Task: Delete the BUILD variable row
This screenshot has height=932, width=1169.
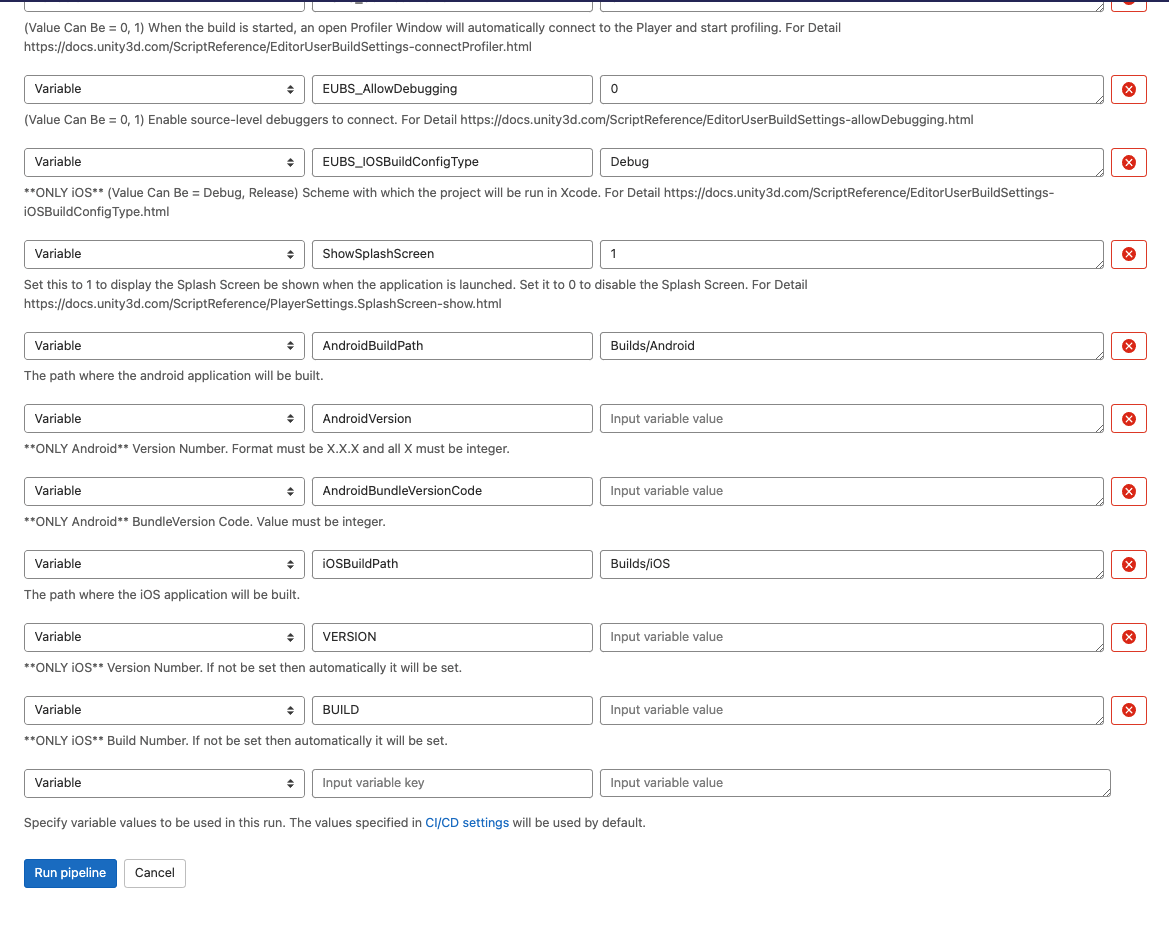Action: 1128,711
